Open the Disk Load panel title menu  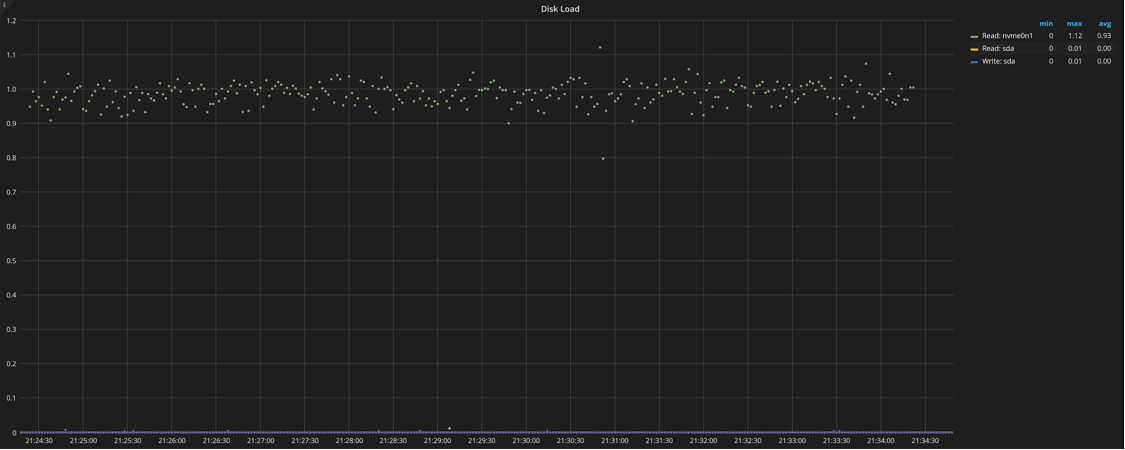(560, 9)
